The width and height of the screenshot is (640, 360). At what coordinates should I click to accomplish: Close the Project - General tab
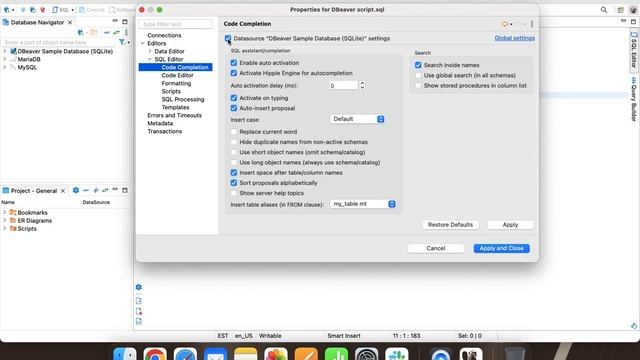[x=63, y=191]
